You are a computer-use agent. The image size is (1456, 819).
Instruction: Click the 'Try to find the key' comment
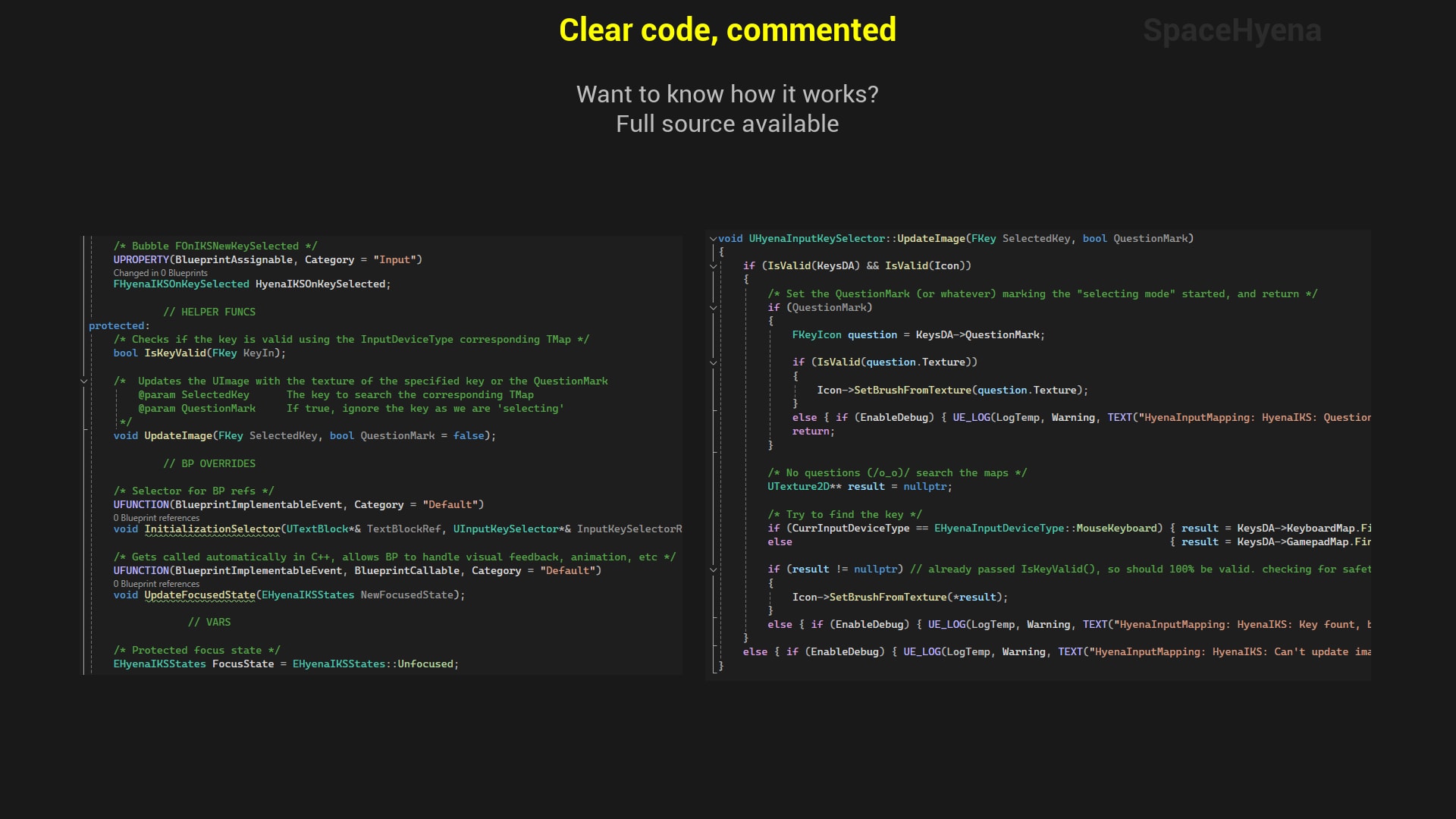click(845, 515)
